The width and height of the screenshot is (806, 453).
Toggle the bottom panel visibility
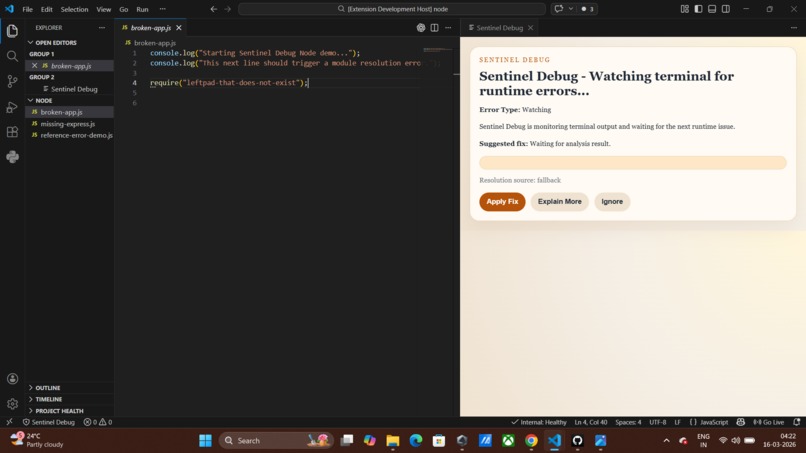tap(712, 9)
